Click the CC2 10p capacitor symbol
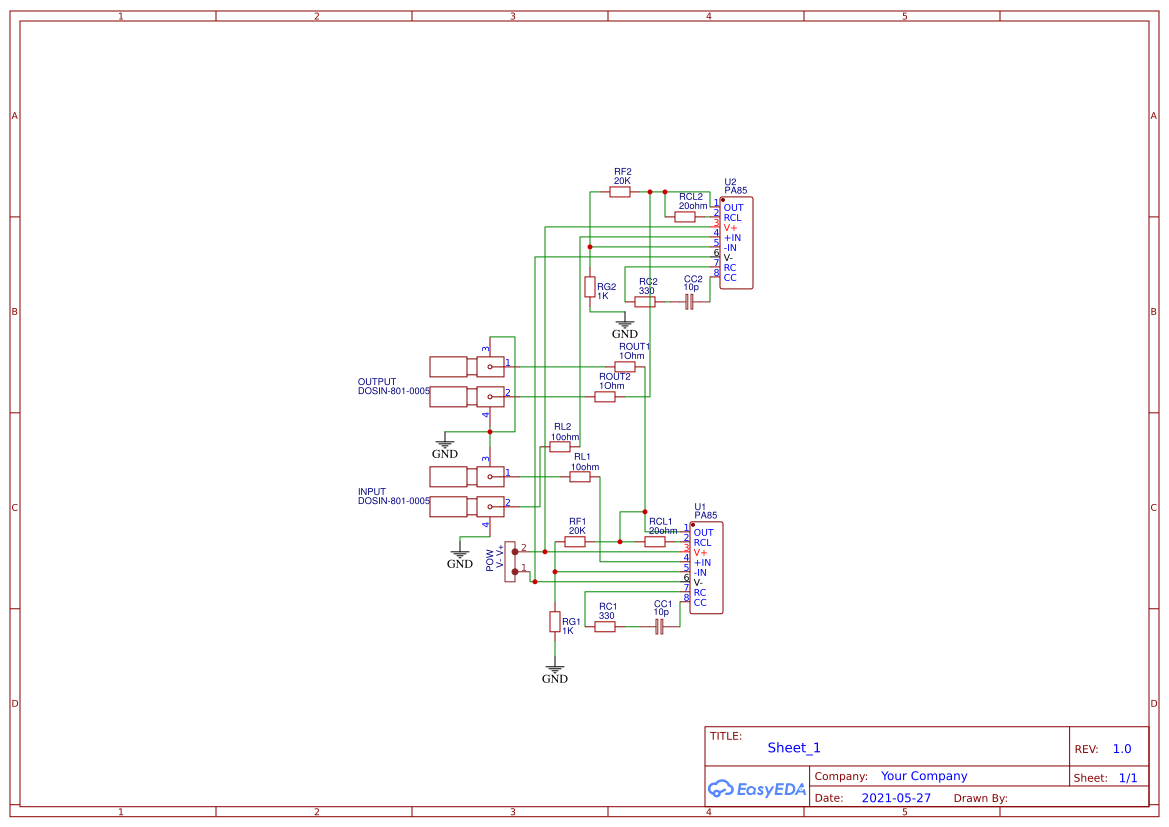This screenshot has width=1169, height=827. [x=690, y=301]
